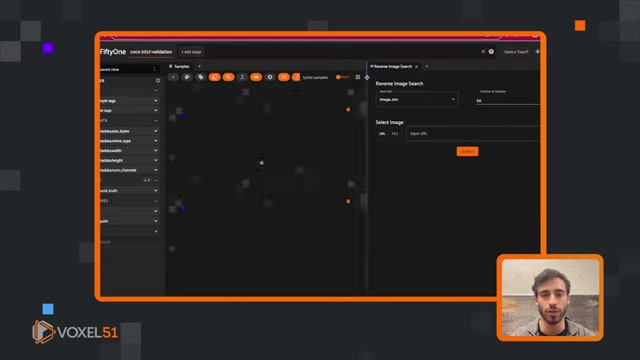The image size is (640, 360).
Task: Adjust the grid zoom slider
Action: 342,77
